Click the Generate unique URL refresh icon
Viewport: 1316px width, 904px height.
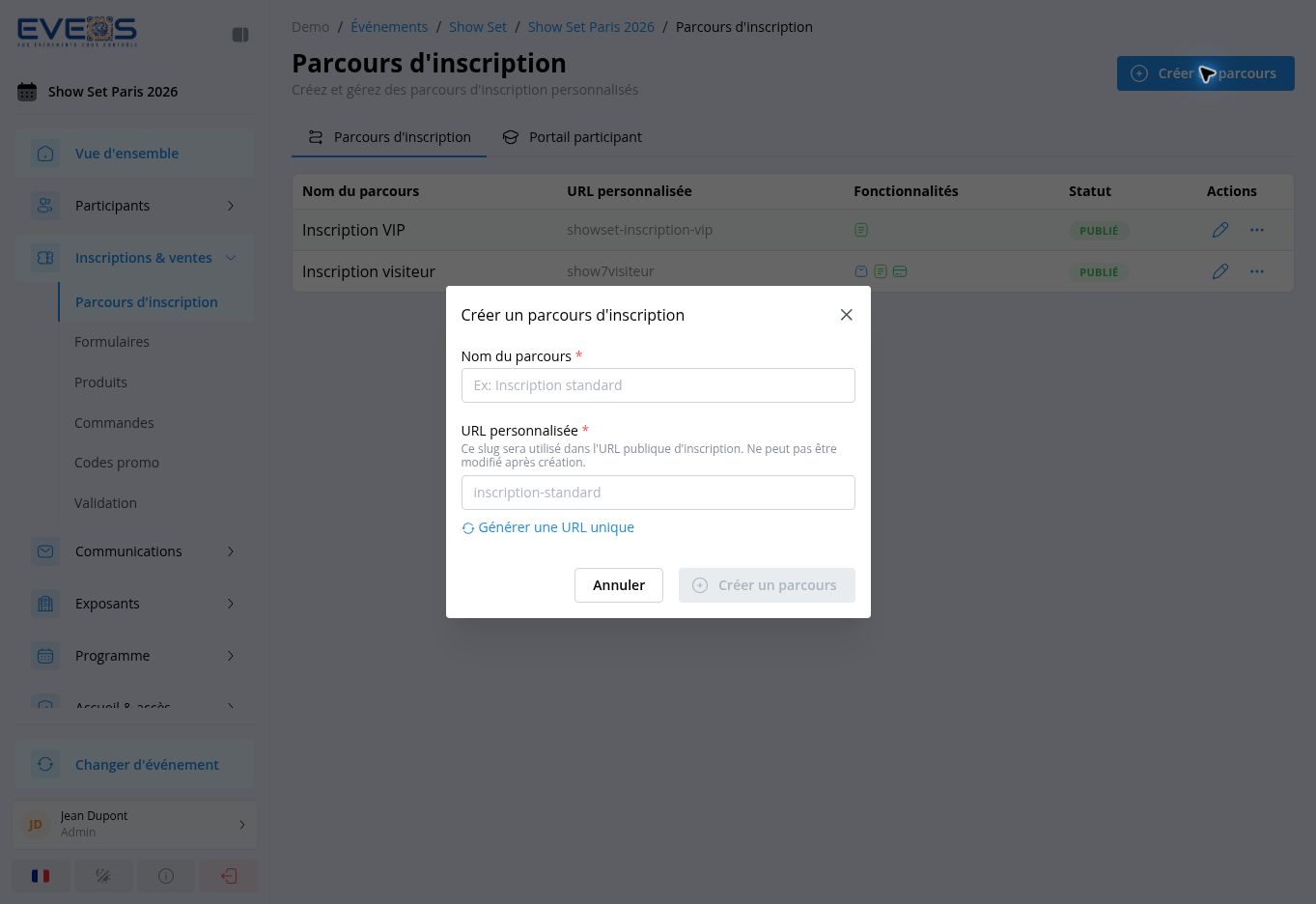click(467, 528)
